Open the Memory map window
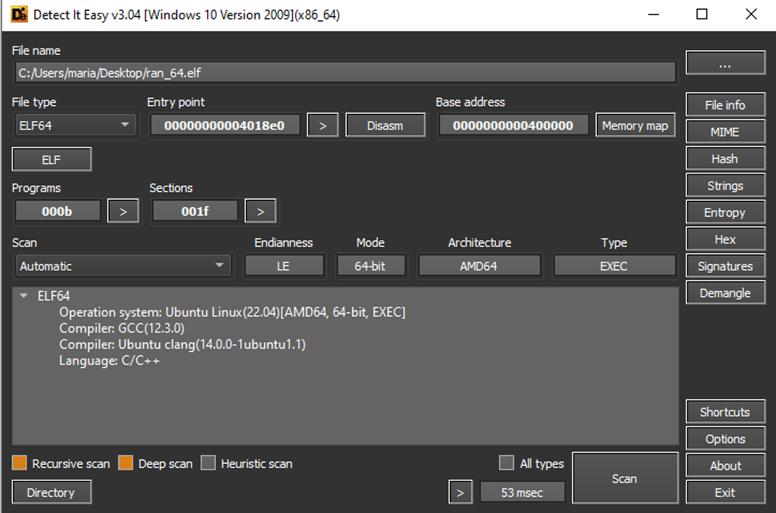Image resolution: width=776 pixels, height=513 pixels. pyautogui.click(x=635, y=125)
